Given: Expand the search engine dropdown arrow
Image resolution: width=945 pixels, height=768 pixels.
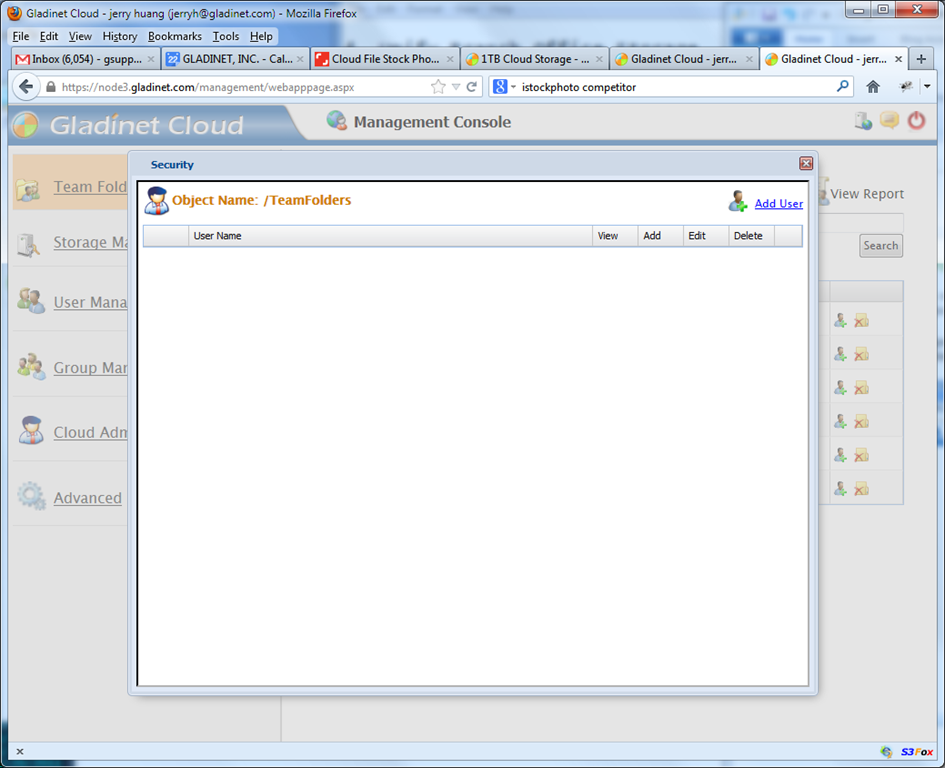Looking at the screenshot, I should 513,87.
